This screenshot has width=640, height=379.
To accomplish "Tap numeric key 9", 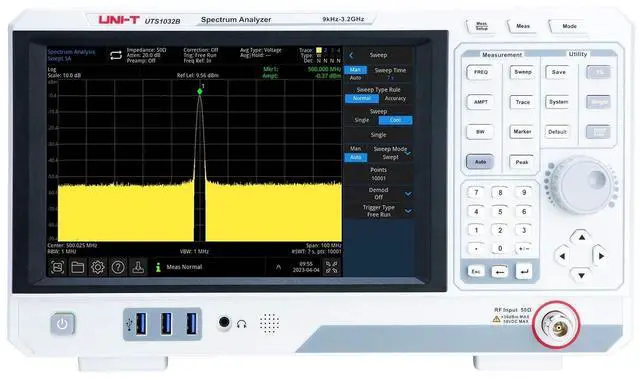I will [524, 193].
